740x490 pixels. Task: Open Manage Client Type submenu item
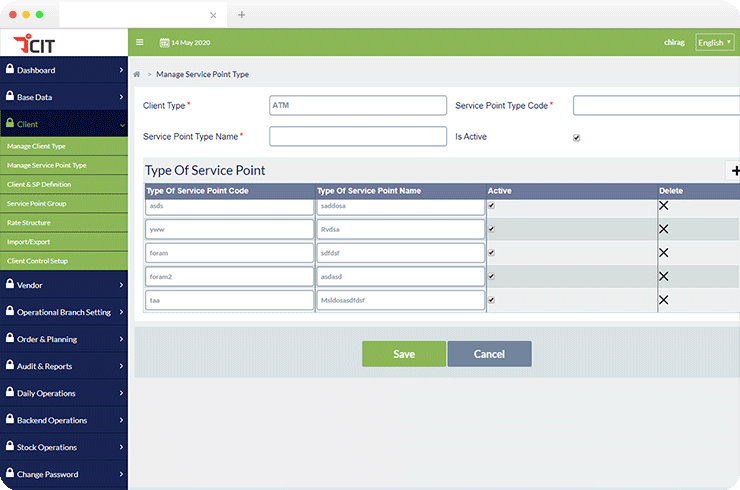(64, 146)
